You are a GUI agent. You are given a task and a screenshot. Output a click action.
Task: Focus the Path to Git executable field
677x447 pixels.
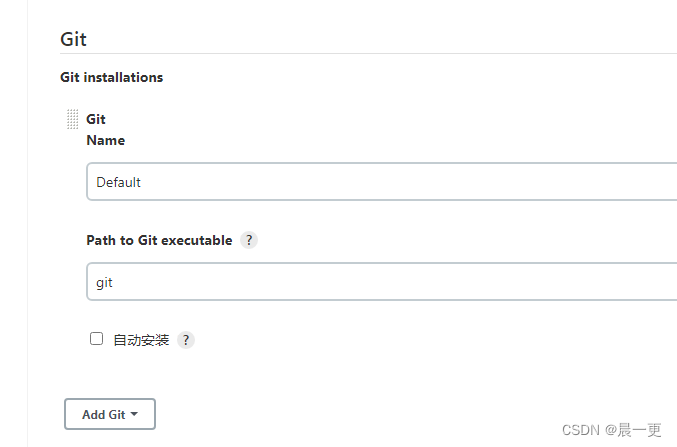[x=382, y=282]
